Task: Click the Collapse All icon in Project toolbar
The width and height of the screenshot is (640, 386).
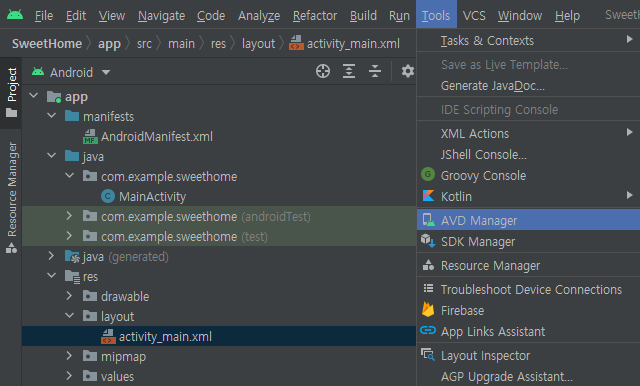Action: (x=375, y=71)
